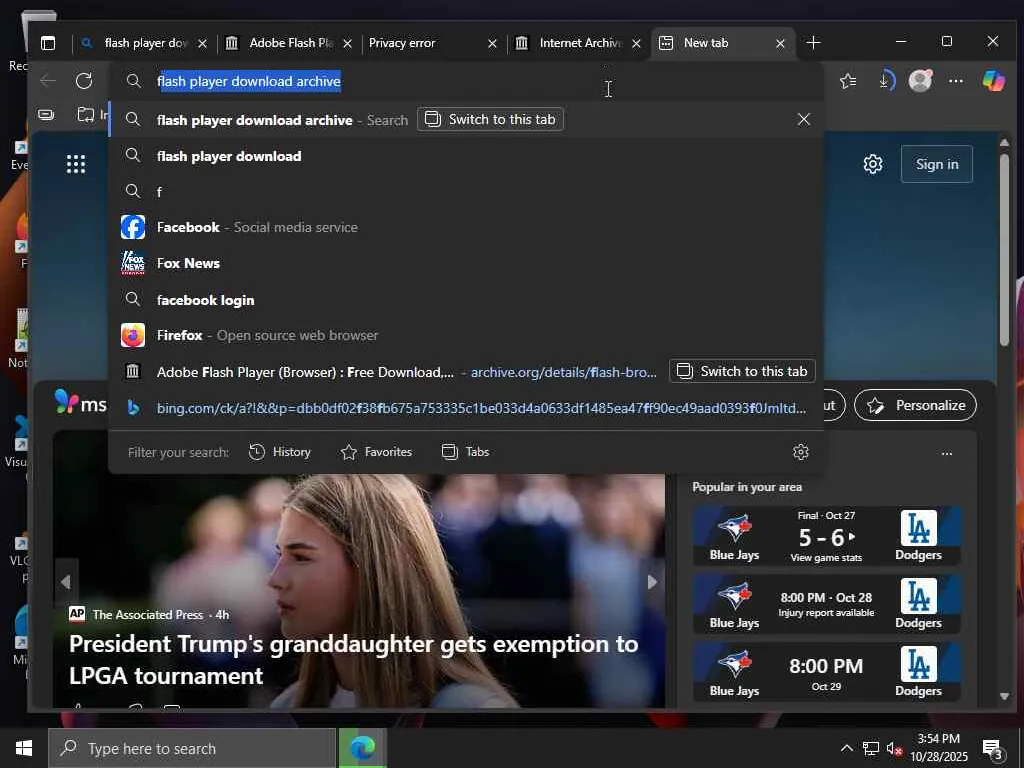
Task: Open the tab actions menu icon
Action: [48, 43]
